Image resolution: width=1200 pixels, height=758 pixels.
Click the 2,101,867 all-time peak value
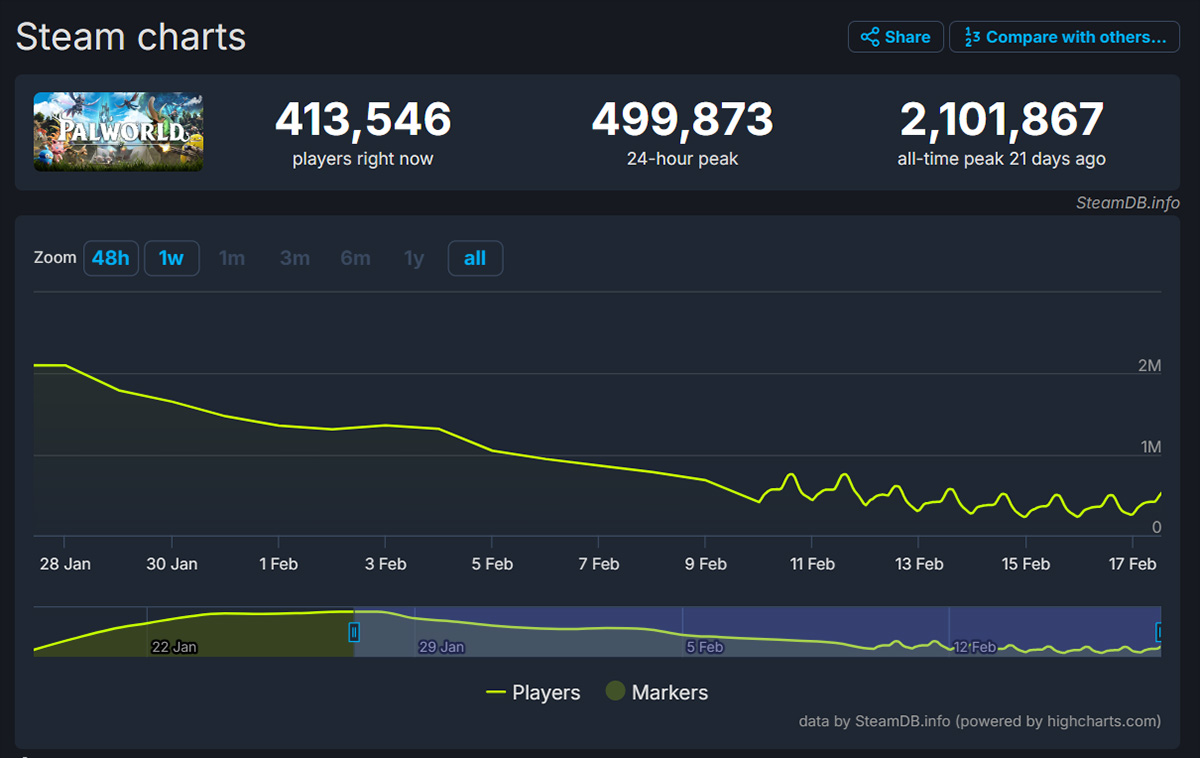coord(1002,120)
